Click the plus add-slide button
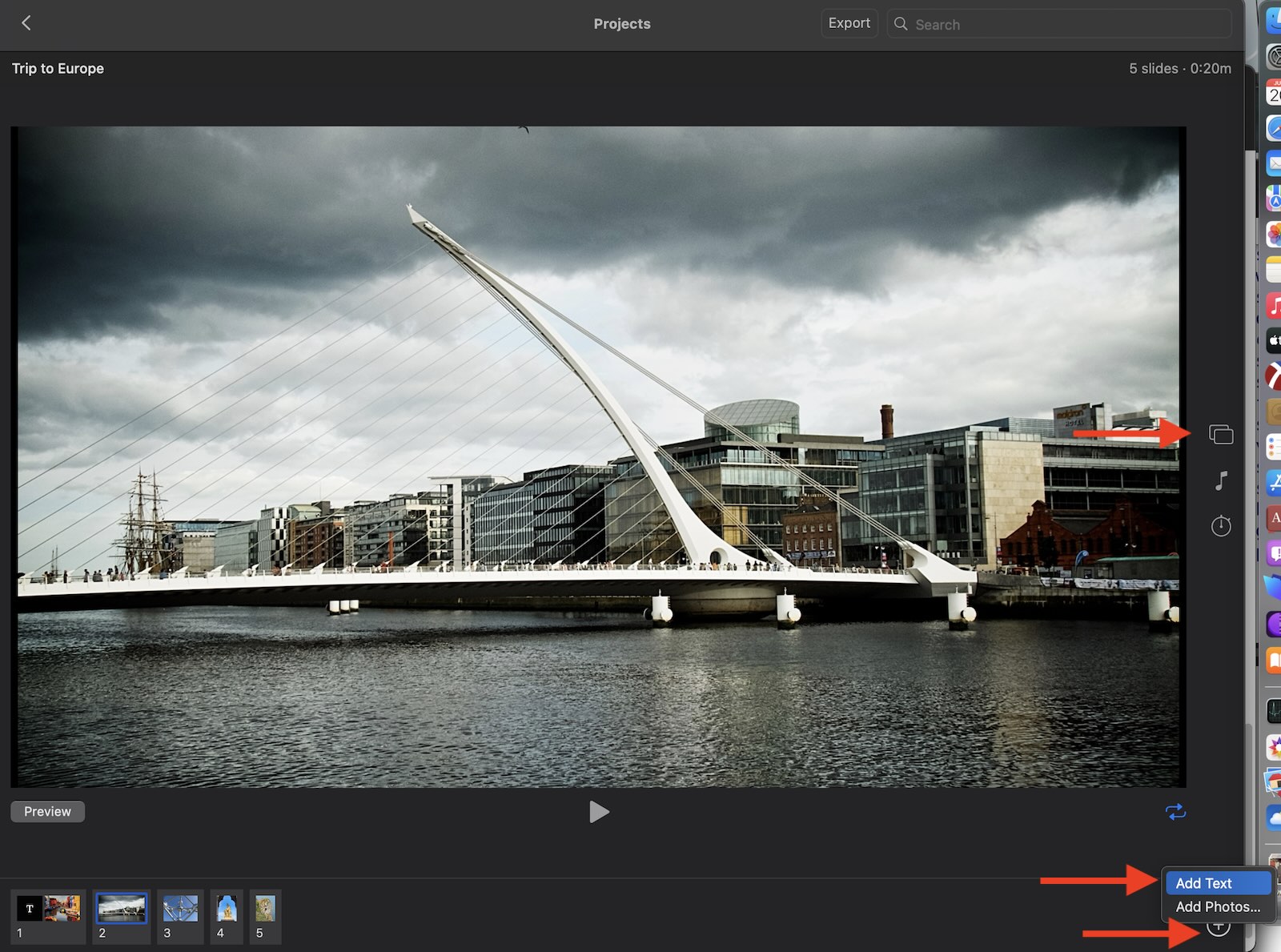 (1219, 928)
